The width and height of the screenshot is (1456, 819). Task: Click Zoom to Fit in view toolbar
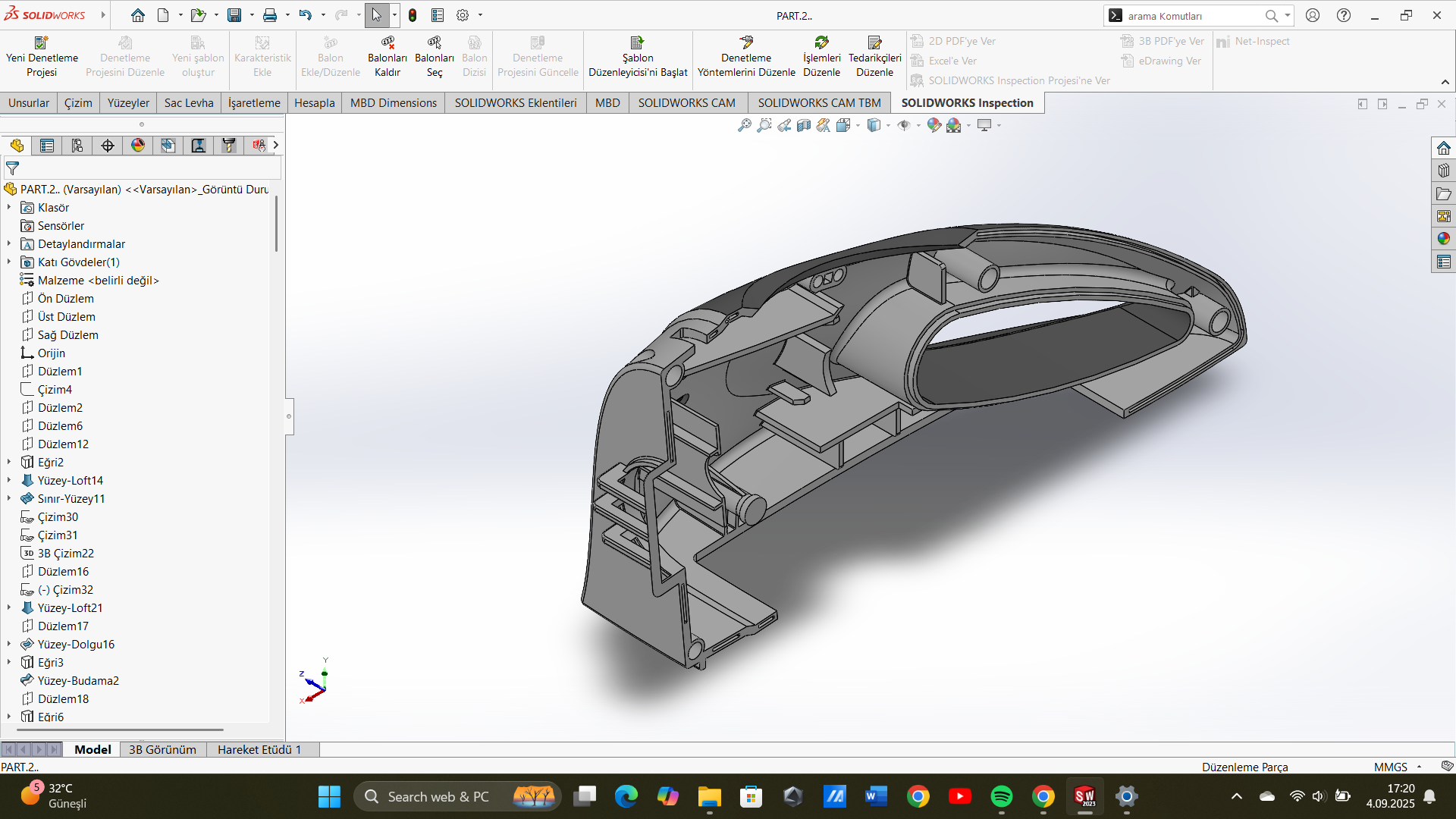745,125
